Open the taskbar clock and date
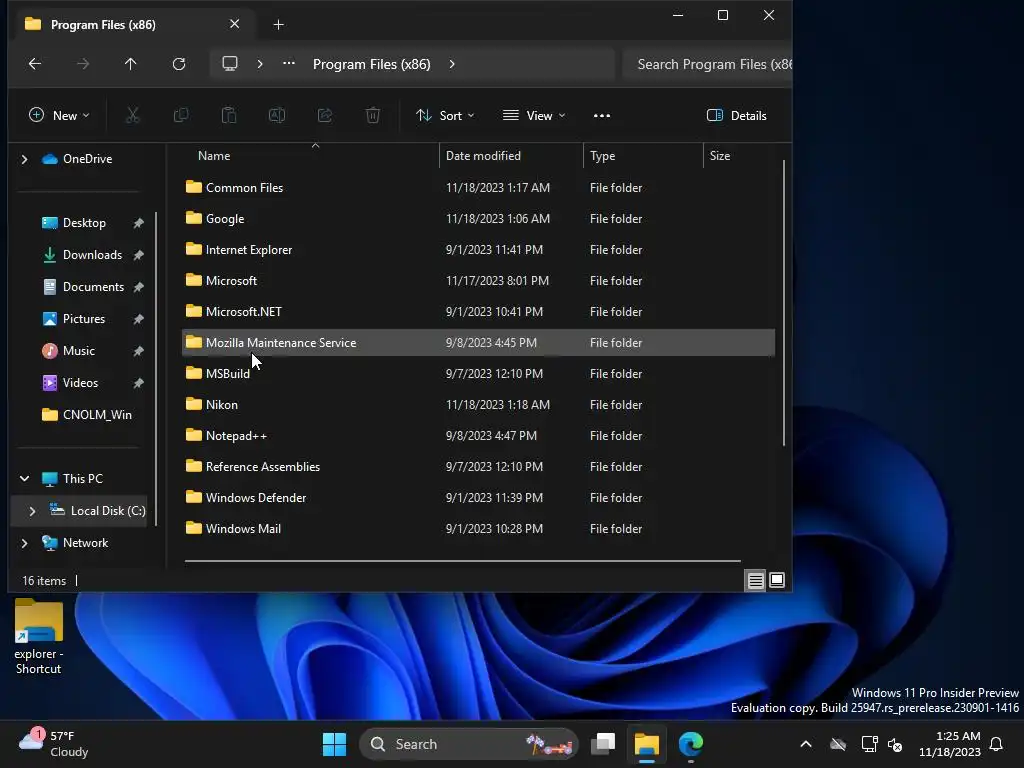The width and height of the screenshot is (1024, 768). tap(950, 744)
